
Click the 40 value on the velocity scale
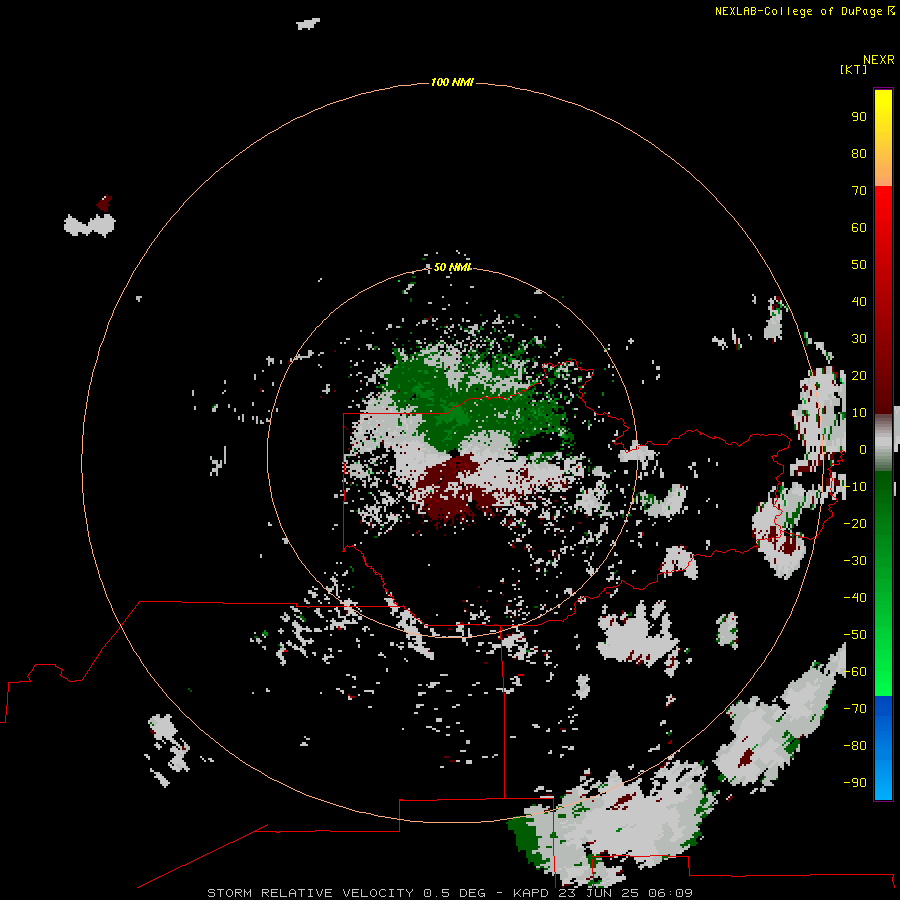pos(859,301)
